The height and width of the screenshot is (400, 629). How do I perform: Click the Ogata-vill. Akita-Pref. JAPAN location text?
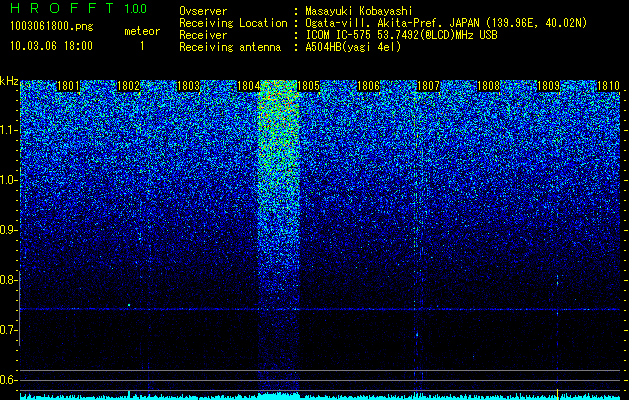pos(445,23)
